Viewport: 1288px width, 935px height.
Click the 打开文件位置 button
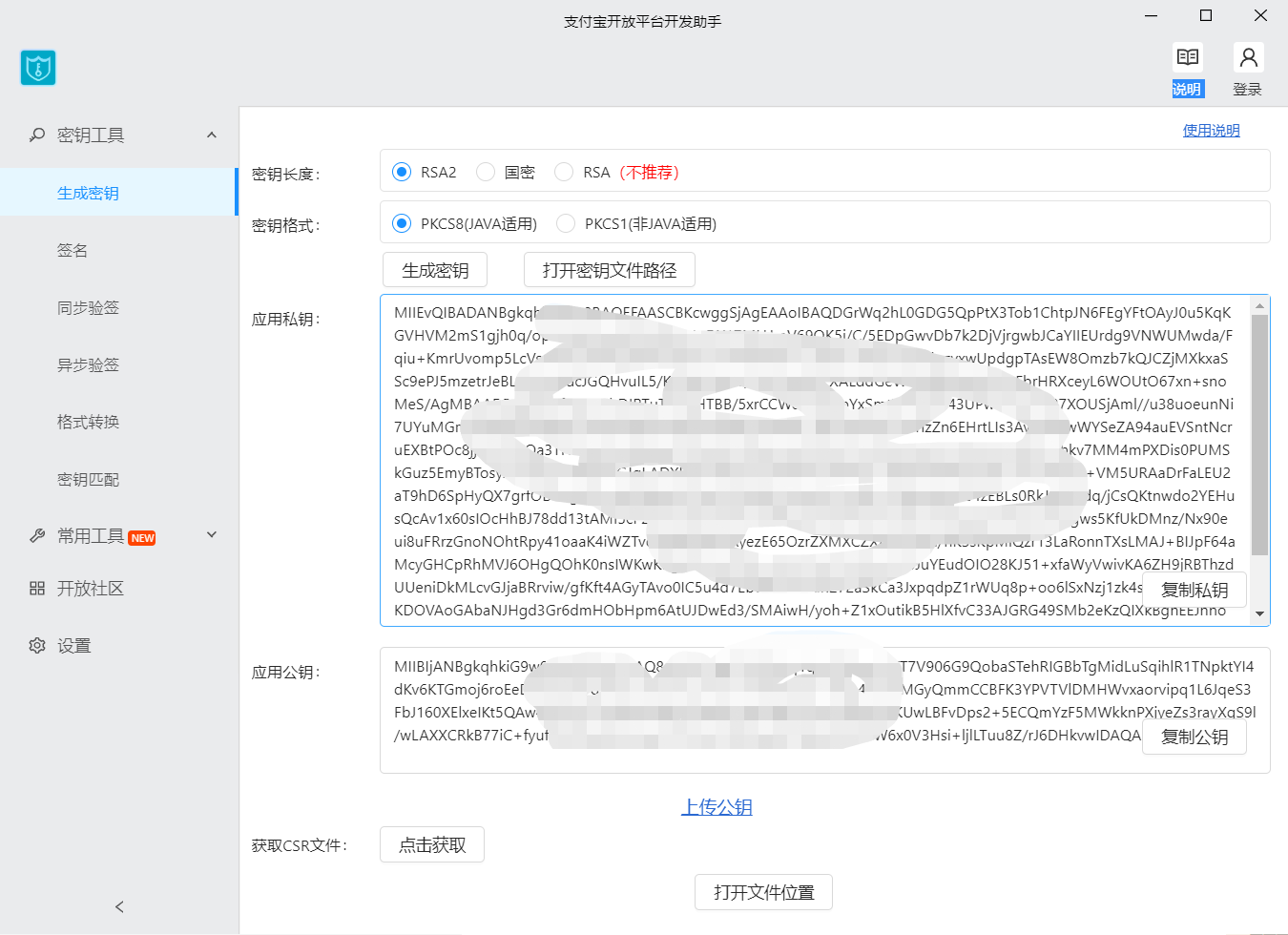(764, 892)
